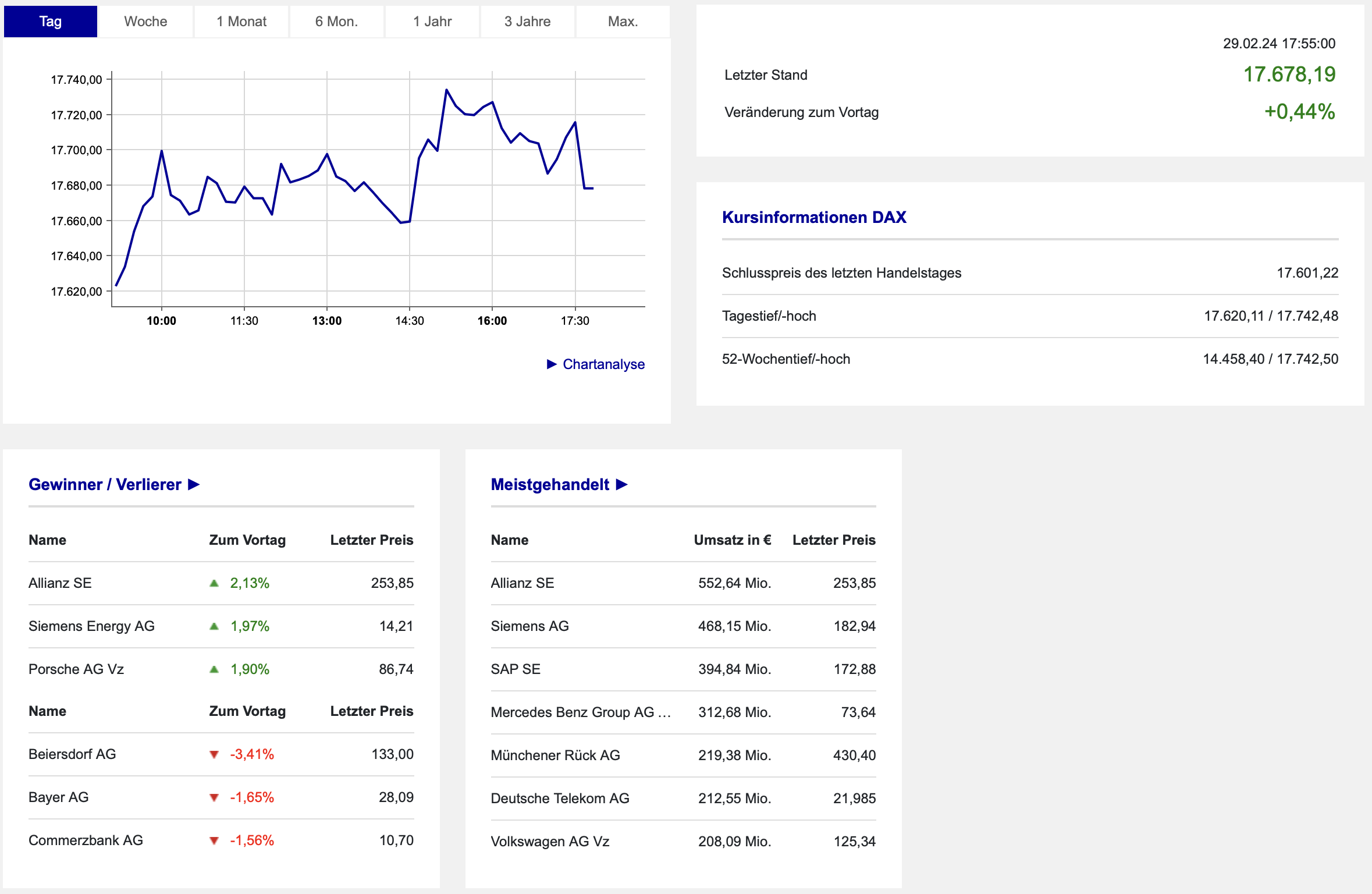Switch to the 3 Jahre tab
Viewport: 1372px width, 894px height.
click(x=527, y=22)
